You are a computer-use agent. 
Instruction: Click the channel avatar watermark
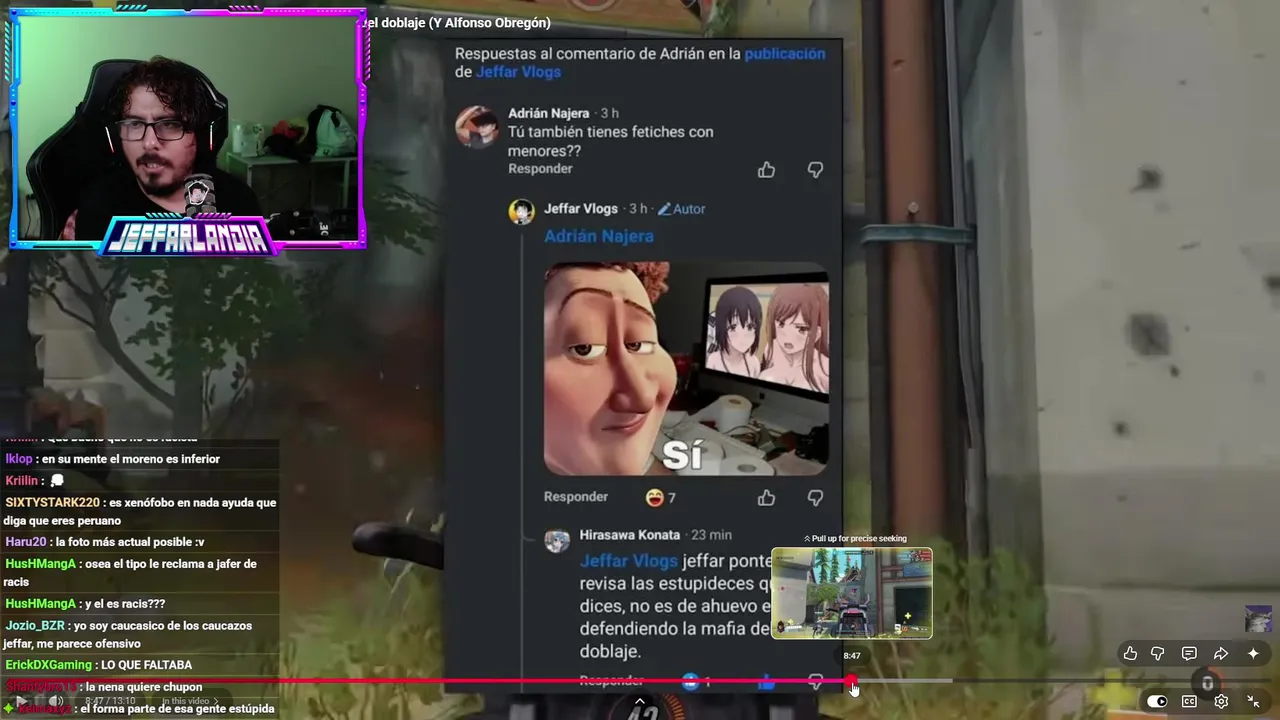click(x=1258, y=618)
